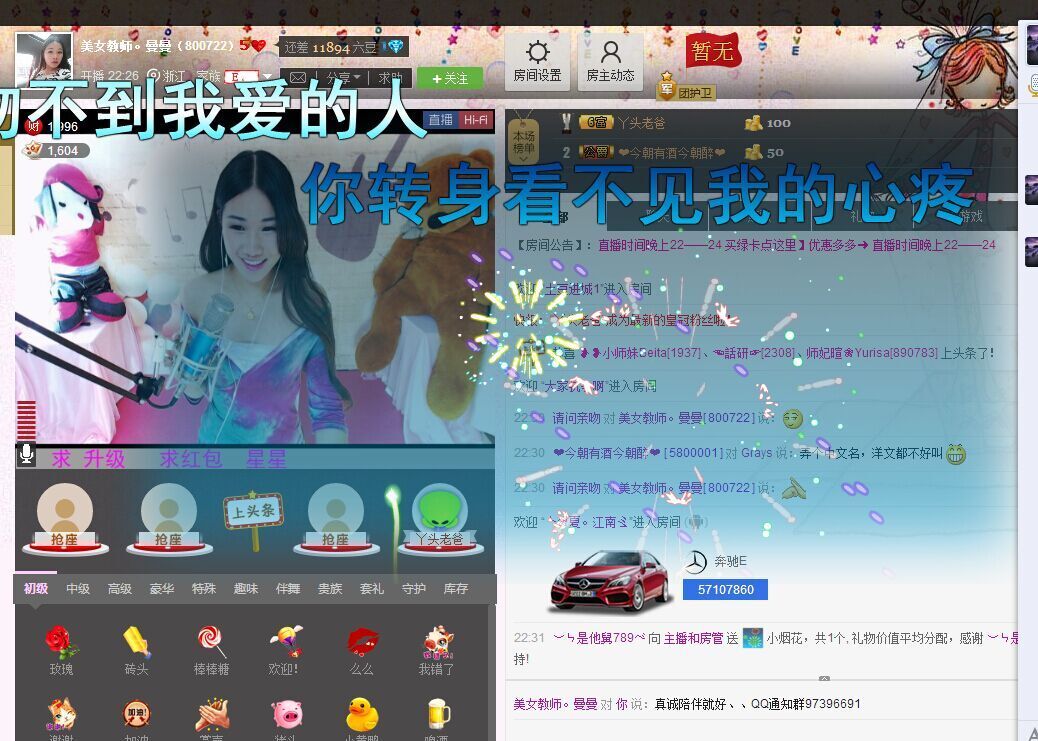
Task: Click the 1,604 popularity counter
Action: (x=56, y=150)
